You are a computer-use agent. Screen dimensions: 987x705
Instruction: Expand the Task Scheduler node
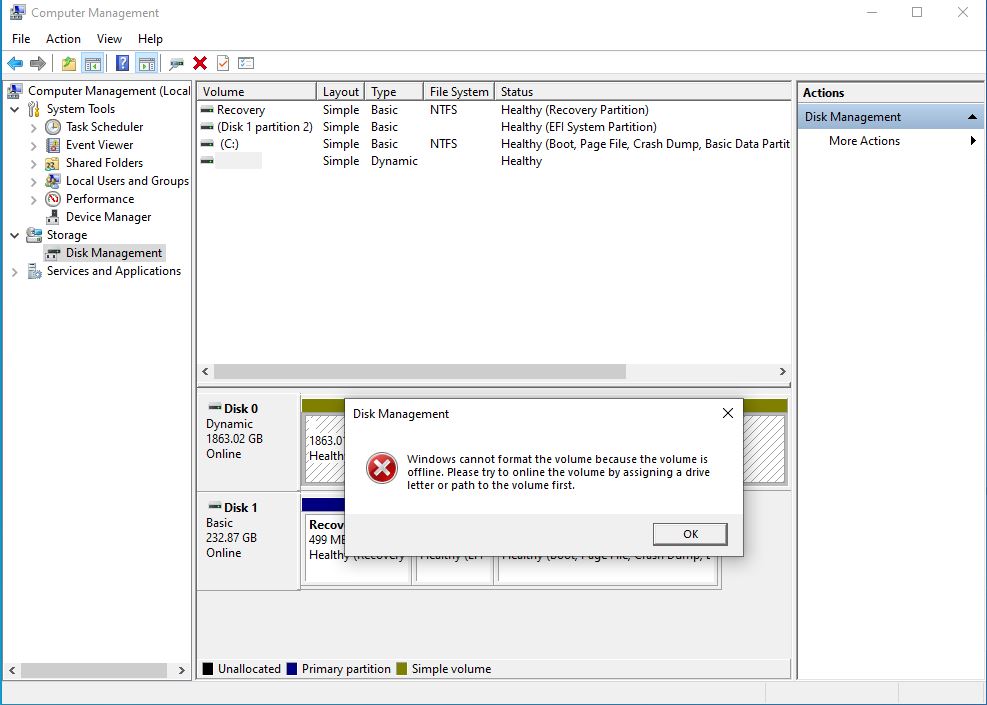(34, 128)
